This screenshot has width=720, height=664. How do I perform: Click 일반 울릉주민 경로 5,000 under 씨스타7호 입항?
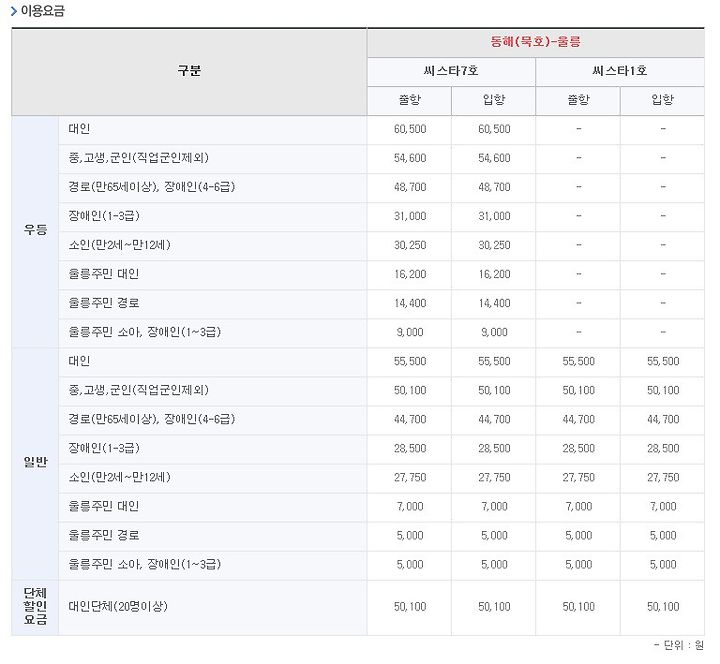(494, 535)
